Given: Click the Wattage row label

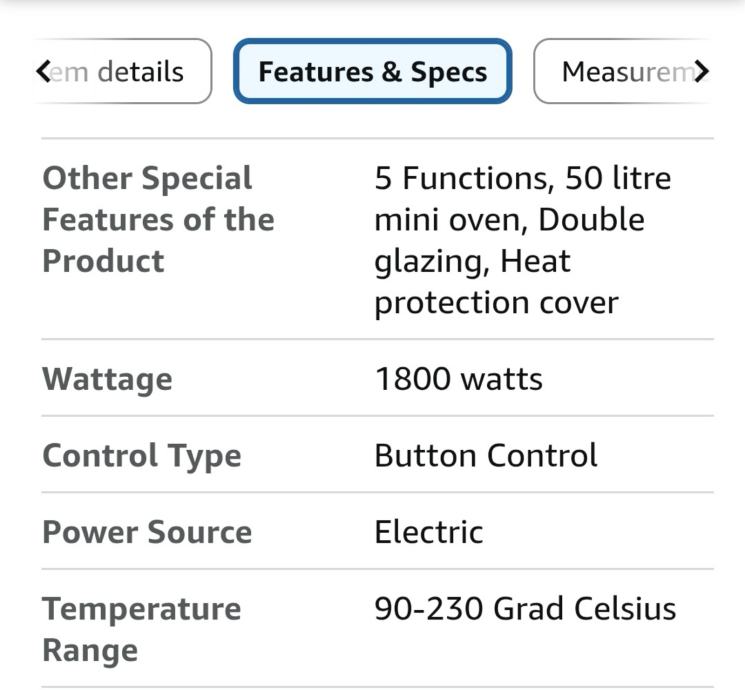Looking at the screenshot, I should [x=107, y=380].
